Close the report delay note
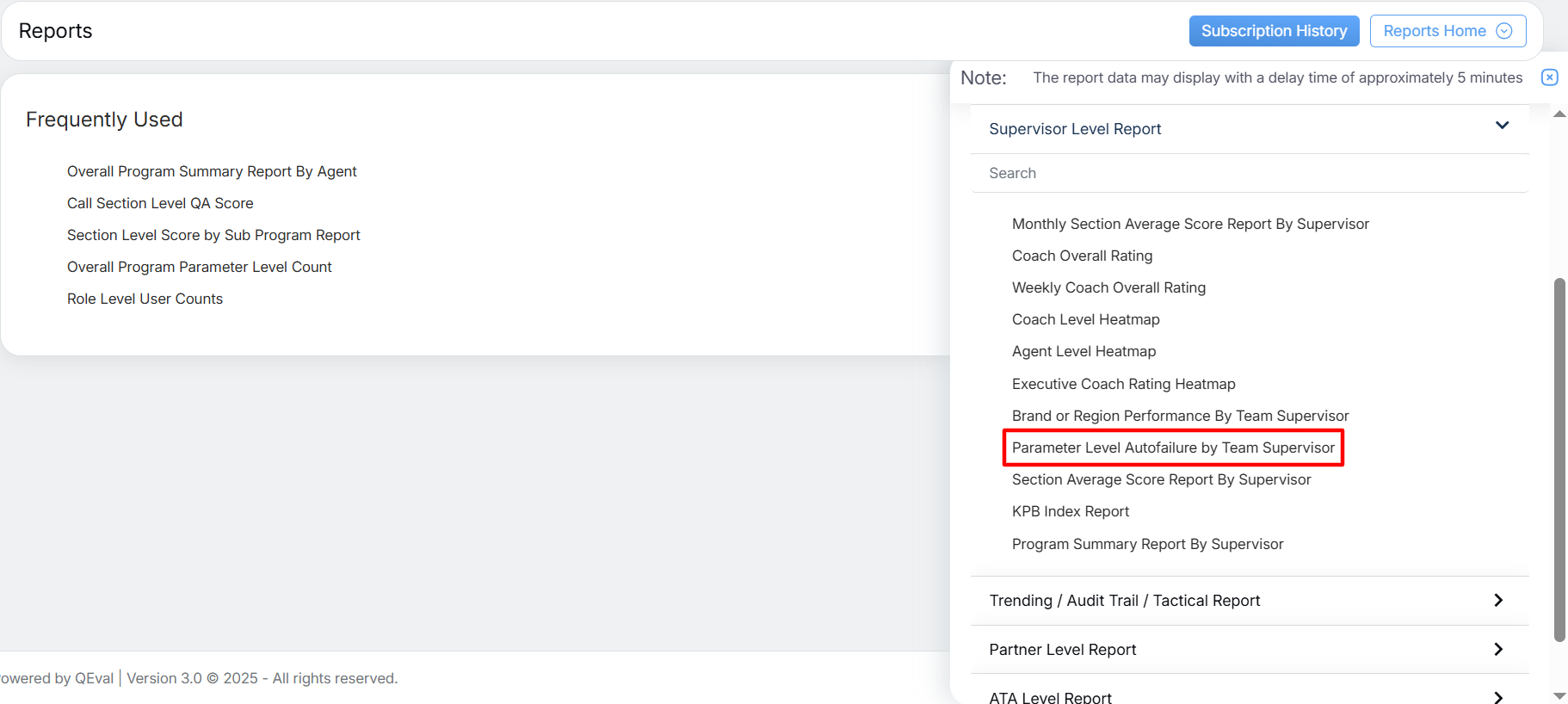This screenshot has width=1568, height=704. (1549, 77)
